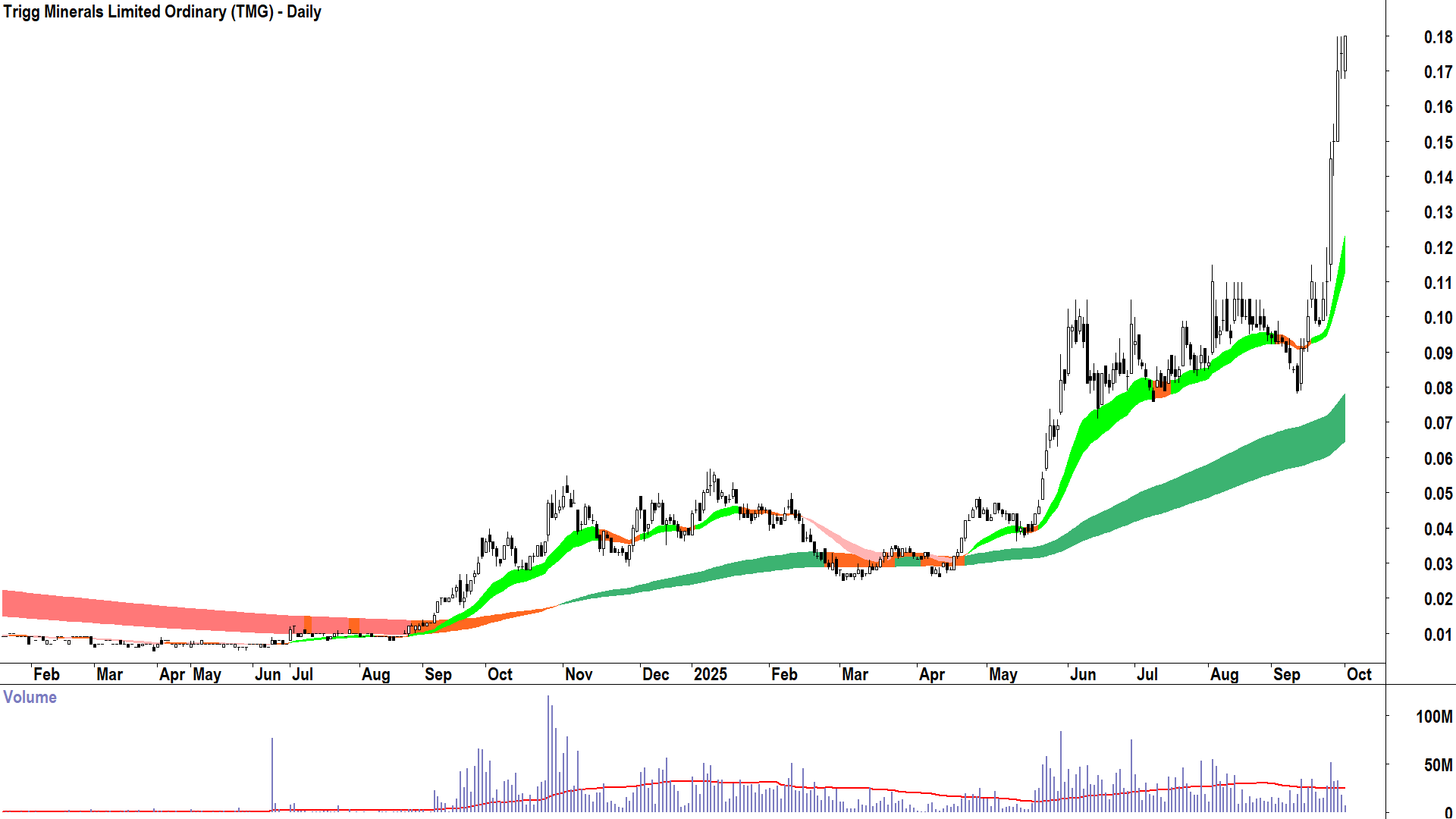
Task: Click the Nov label on the time axis
Action: pyautogui.click(x=579, y=674)
